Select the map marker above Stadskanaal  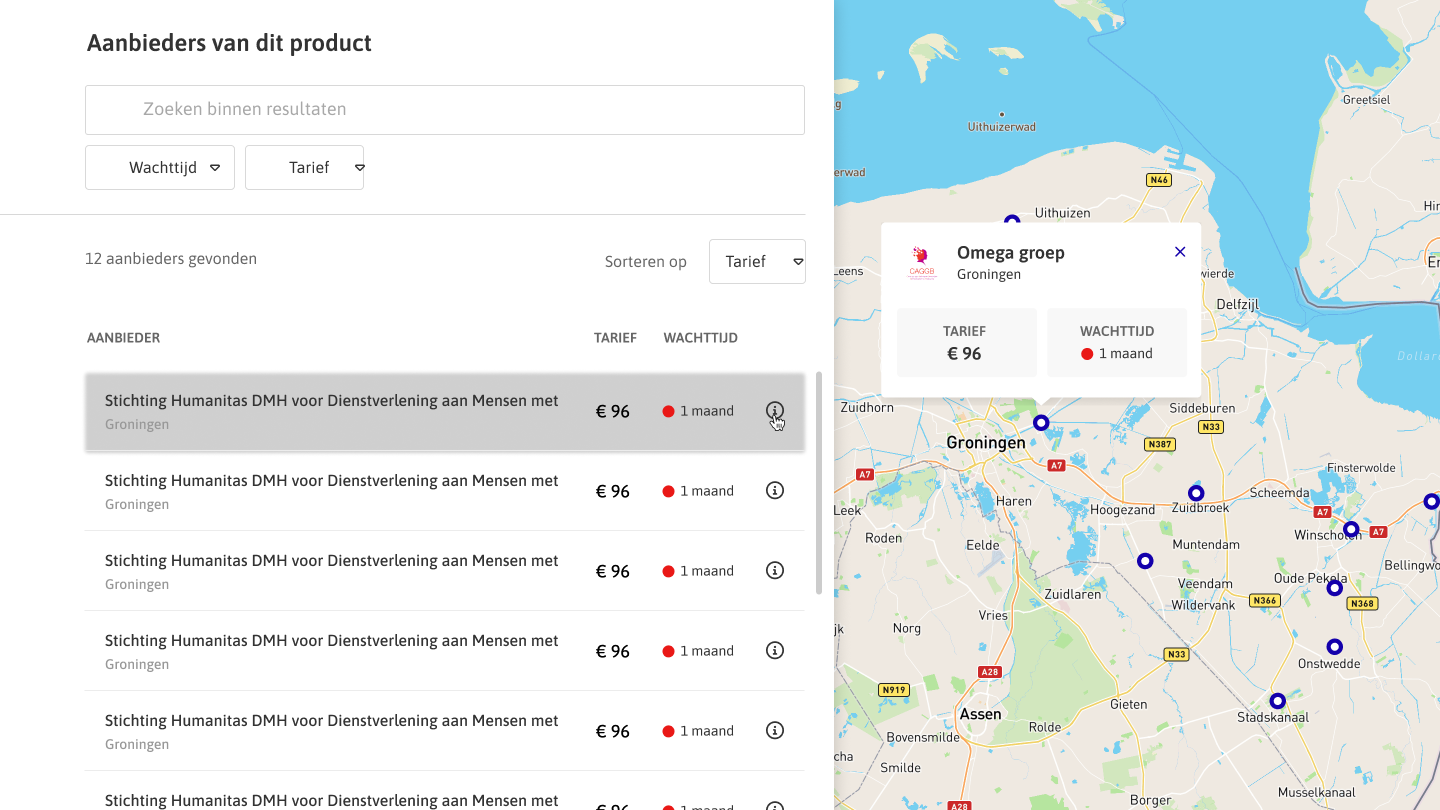1277,701
